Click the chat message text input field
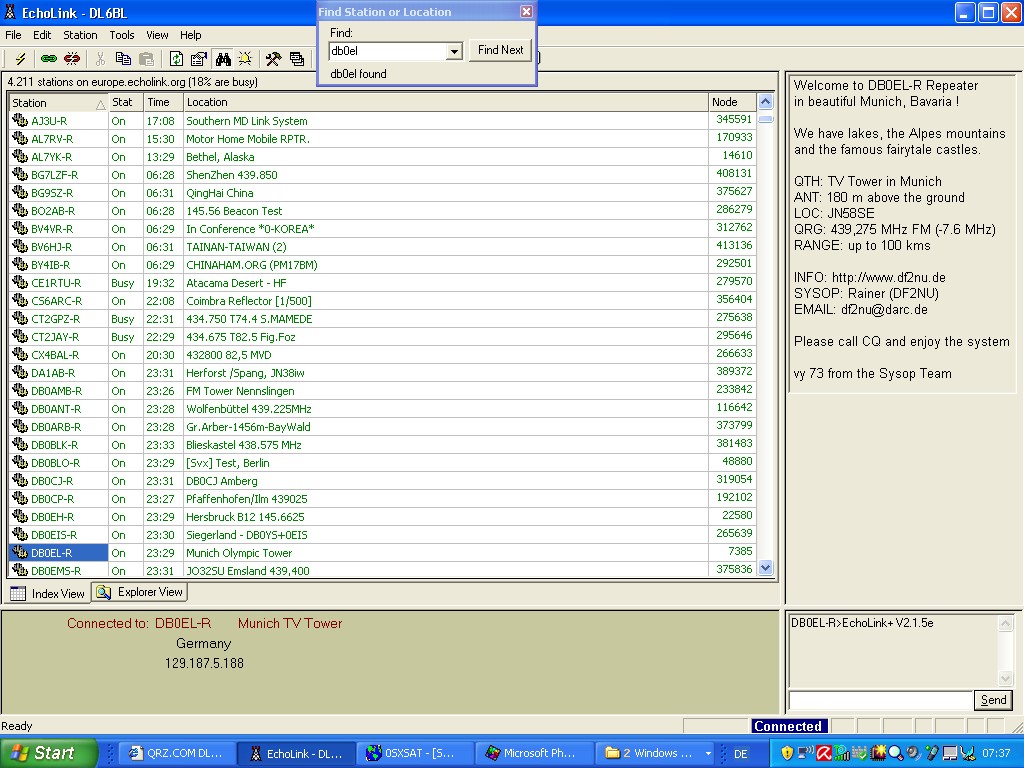 click(880, 700)
